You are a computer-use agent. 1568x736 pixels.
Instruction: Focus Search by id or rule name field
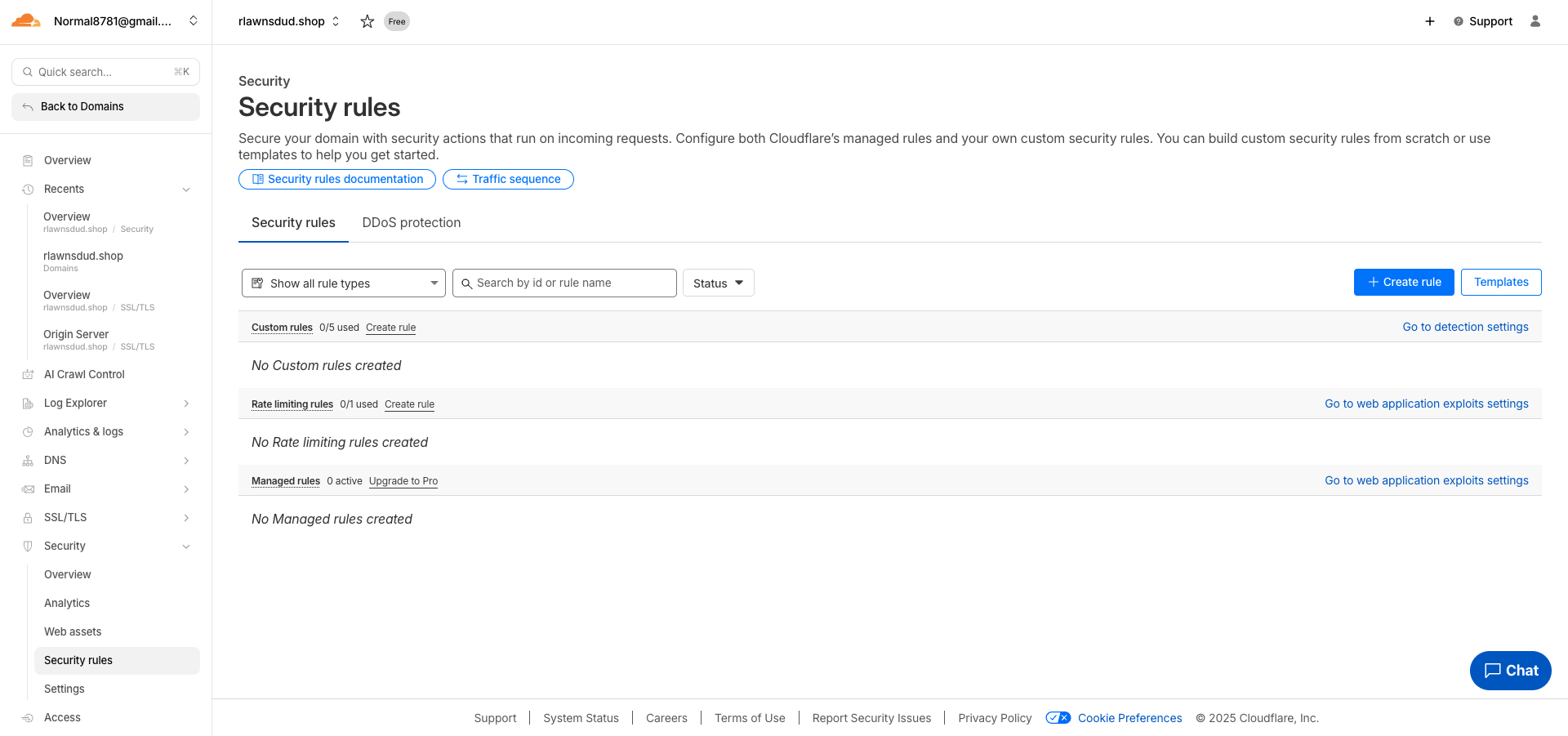pos(564,283)
